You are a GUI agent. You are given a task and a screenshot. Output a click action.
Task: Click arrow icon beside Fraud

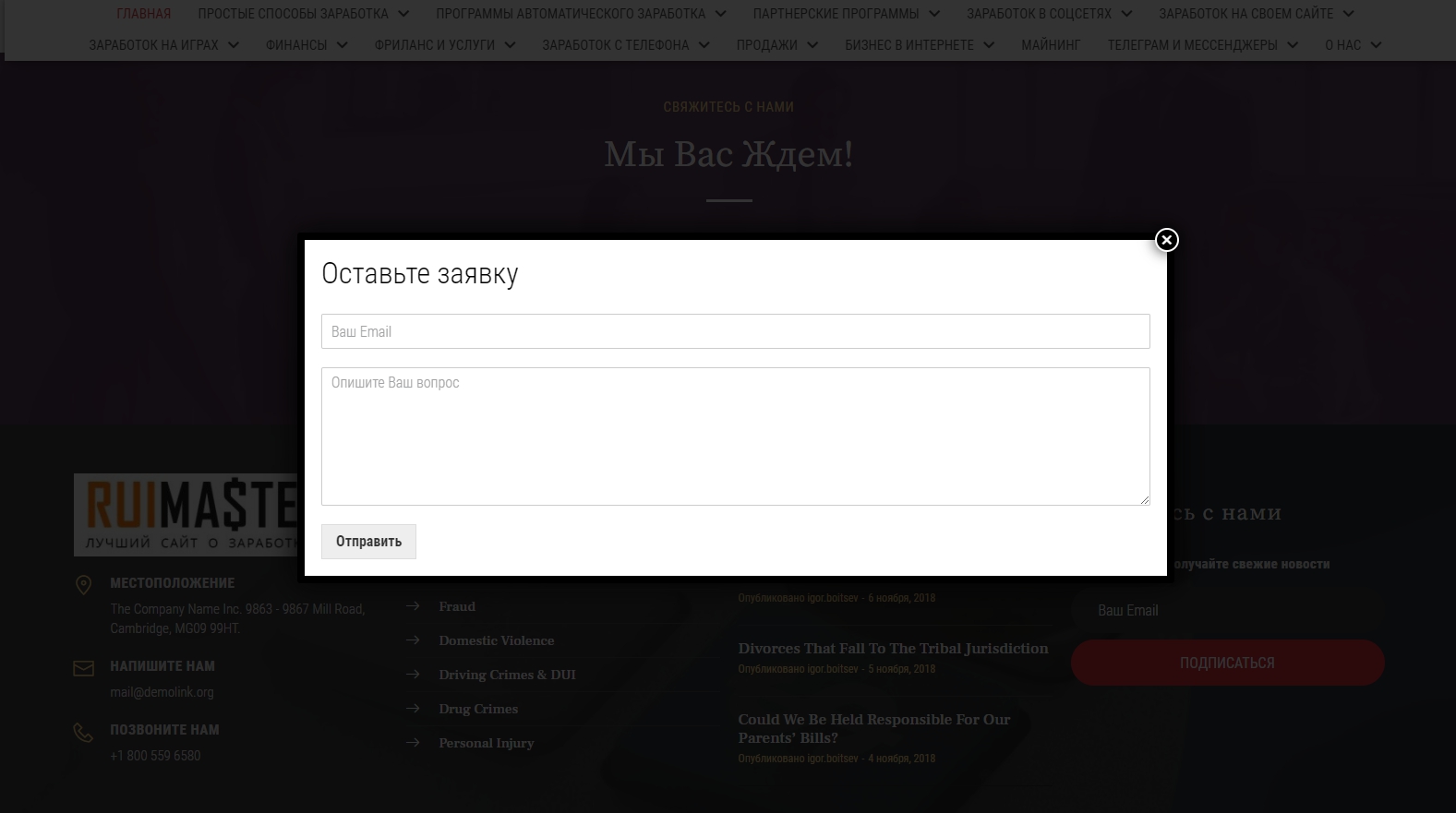pyautogui.click(x=413, y=606)
